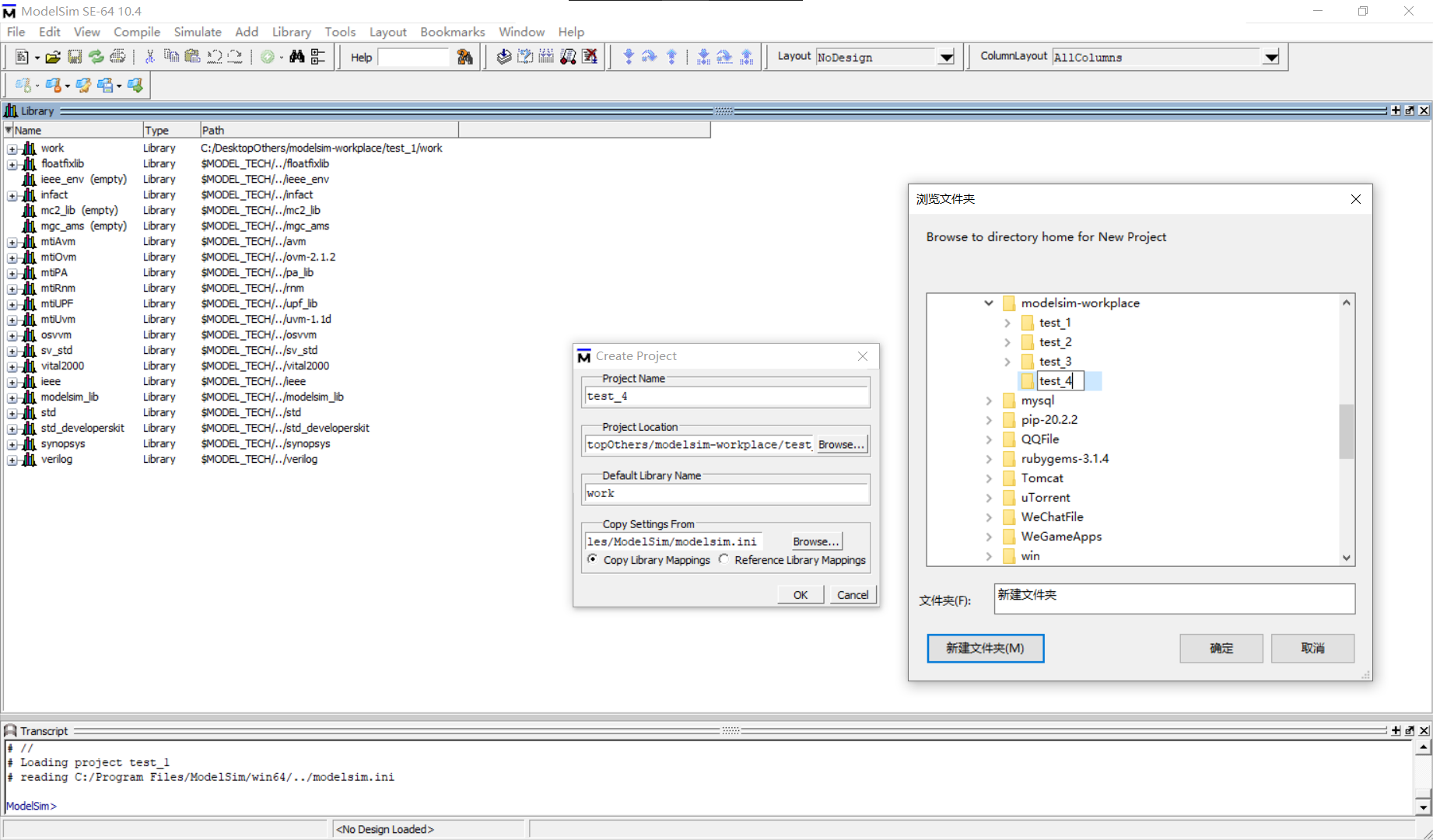Screen dimensions: 1433x840
Task: Click the Help search binoculars icon
Action: (465, 57)
